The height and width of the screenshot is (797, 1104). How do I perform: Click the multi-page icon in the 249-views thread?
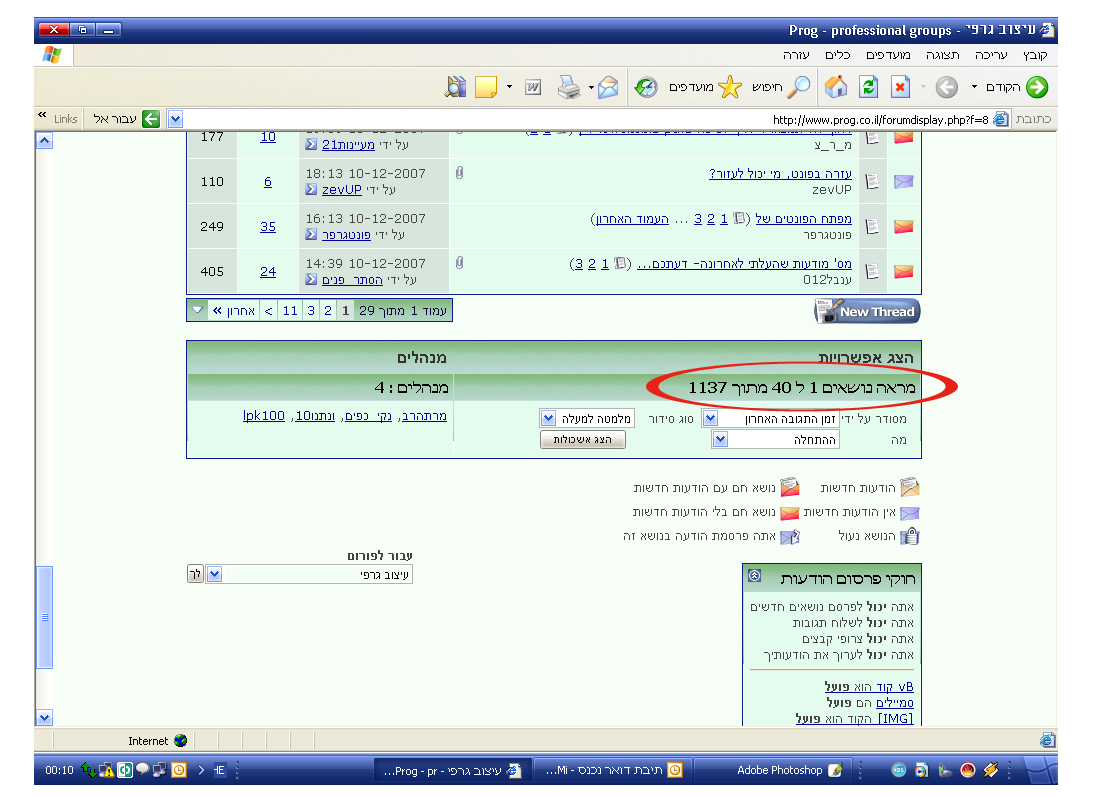tap(739, 218)
